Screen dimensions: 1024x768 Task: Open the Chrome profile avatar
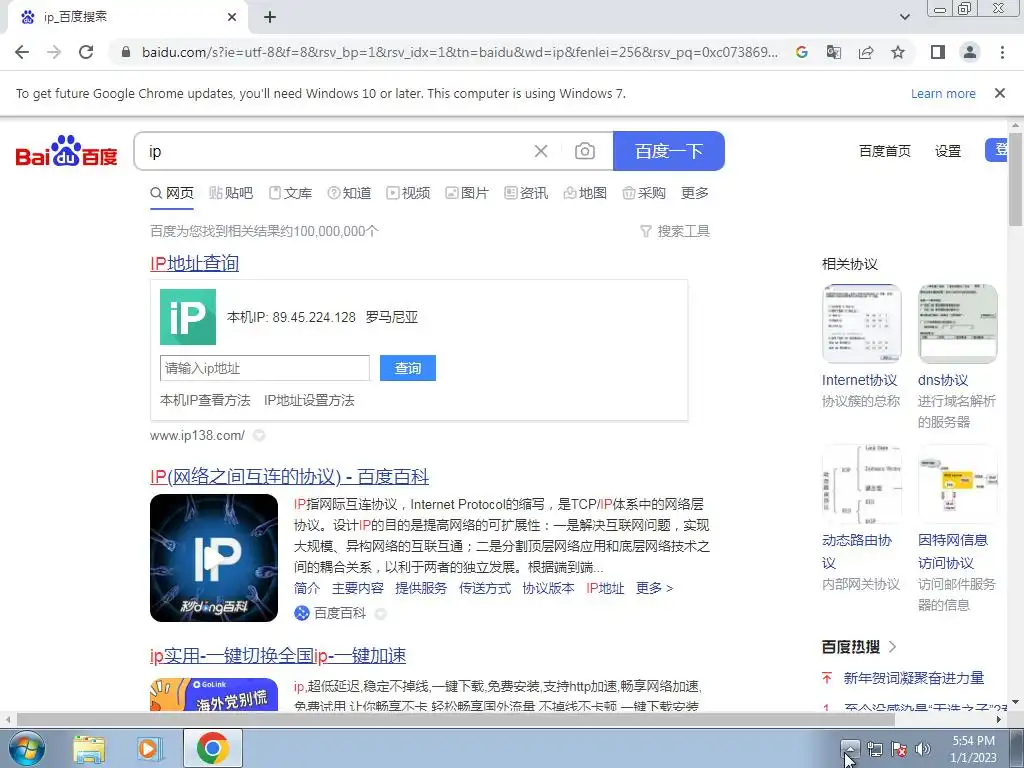970,52
